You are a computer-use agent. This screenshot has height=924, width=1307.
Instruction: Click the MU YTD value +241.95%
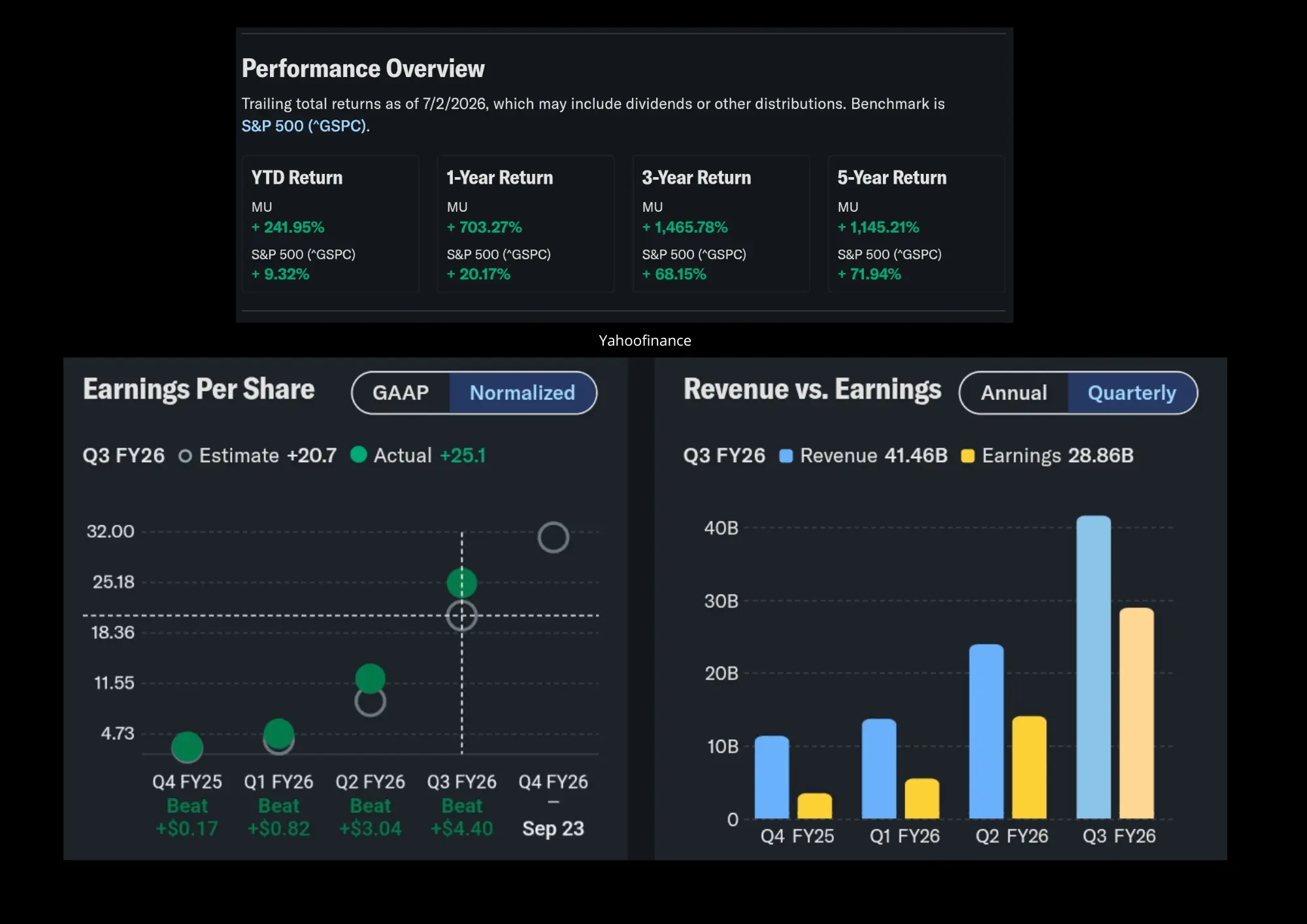[x=288, y=227]
